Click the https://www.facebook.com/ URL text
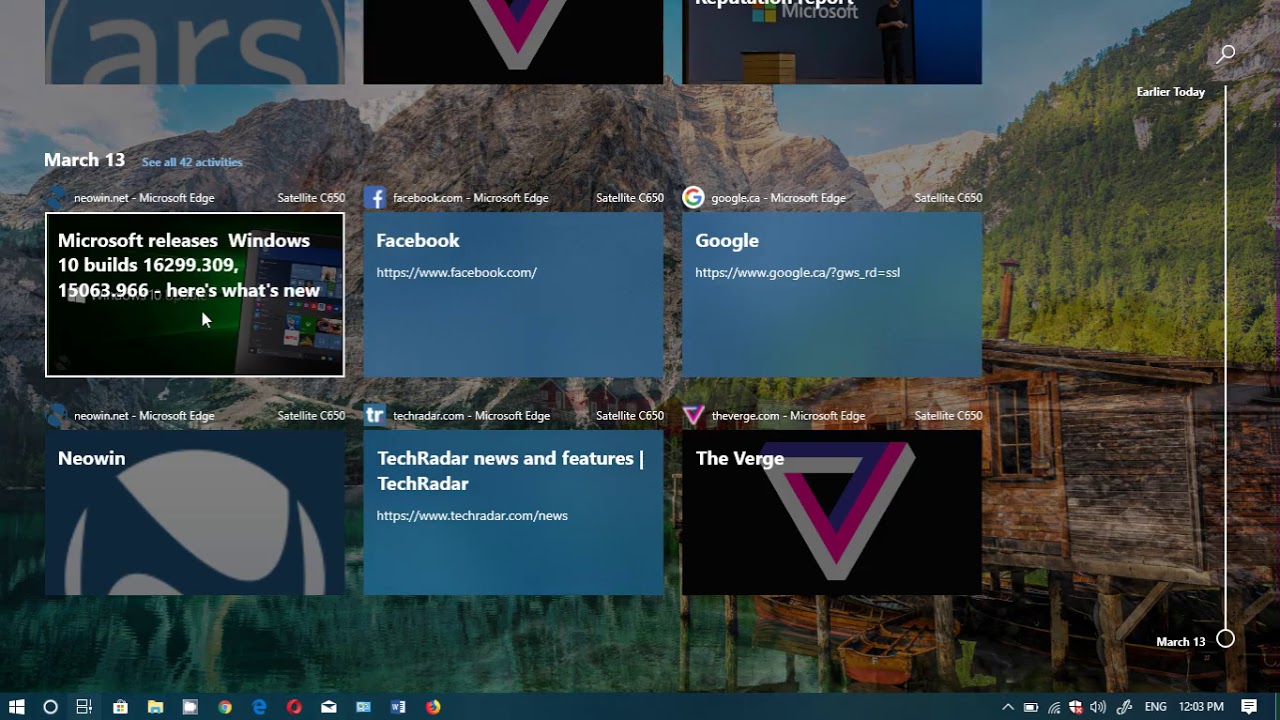This screenshot has height=720, width=1280. 457,272
